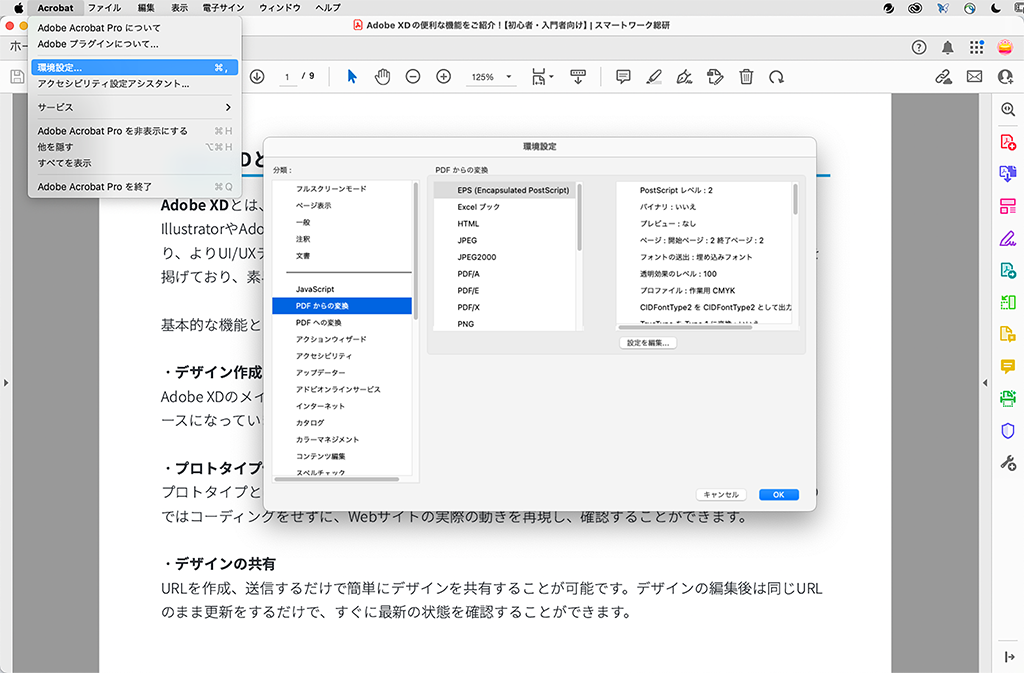Click the OK button in preferences

(x=778, y=495)
